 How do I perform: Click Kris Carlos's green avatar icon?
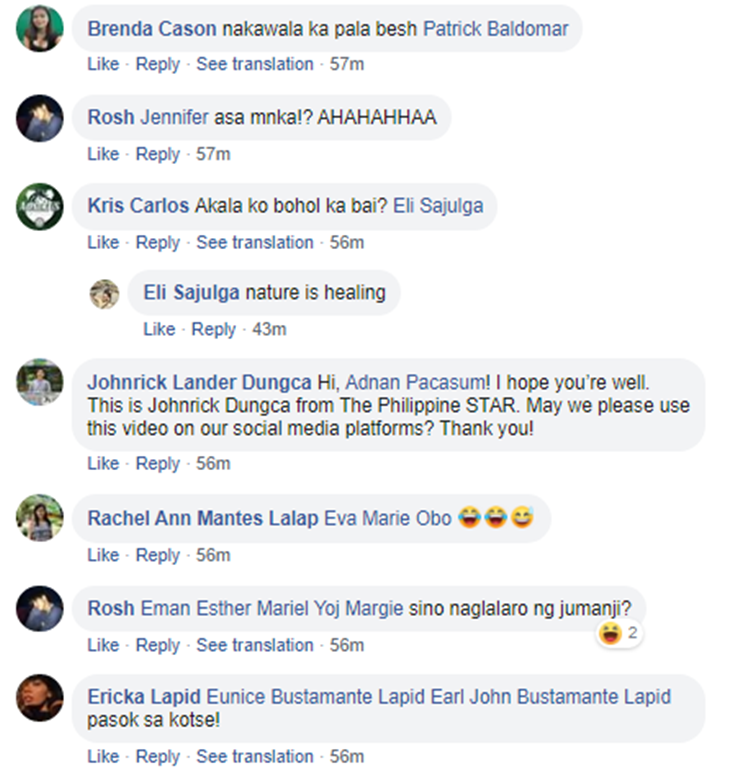coord(40,206)
